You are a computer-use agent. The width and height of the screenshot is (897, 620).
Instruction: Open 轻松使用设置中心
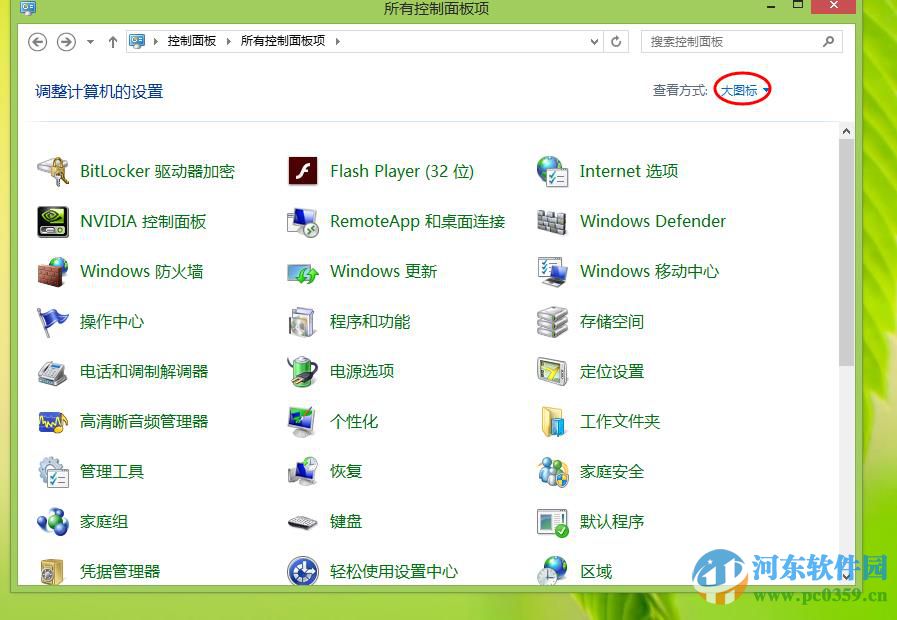(391, 571)
